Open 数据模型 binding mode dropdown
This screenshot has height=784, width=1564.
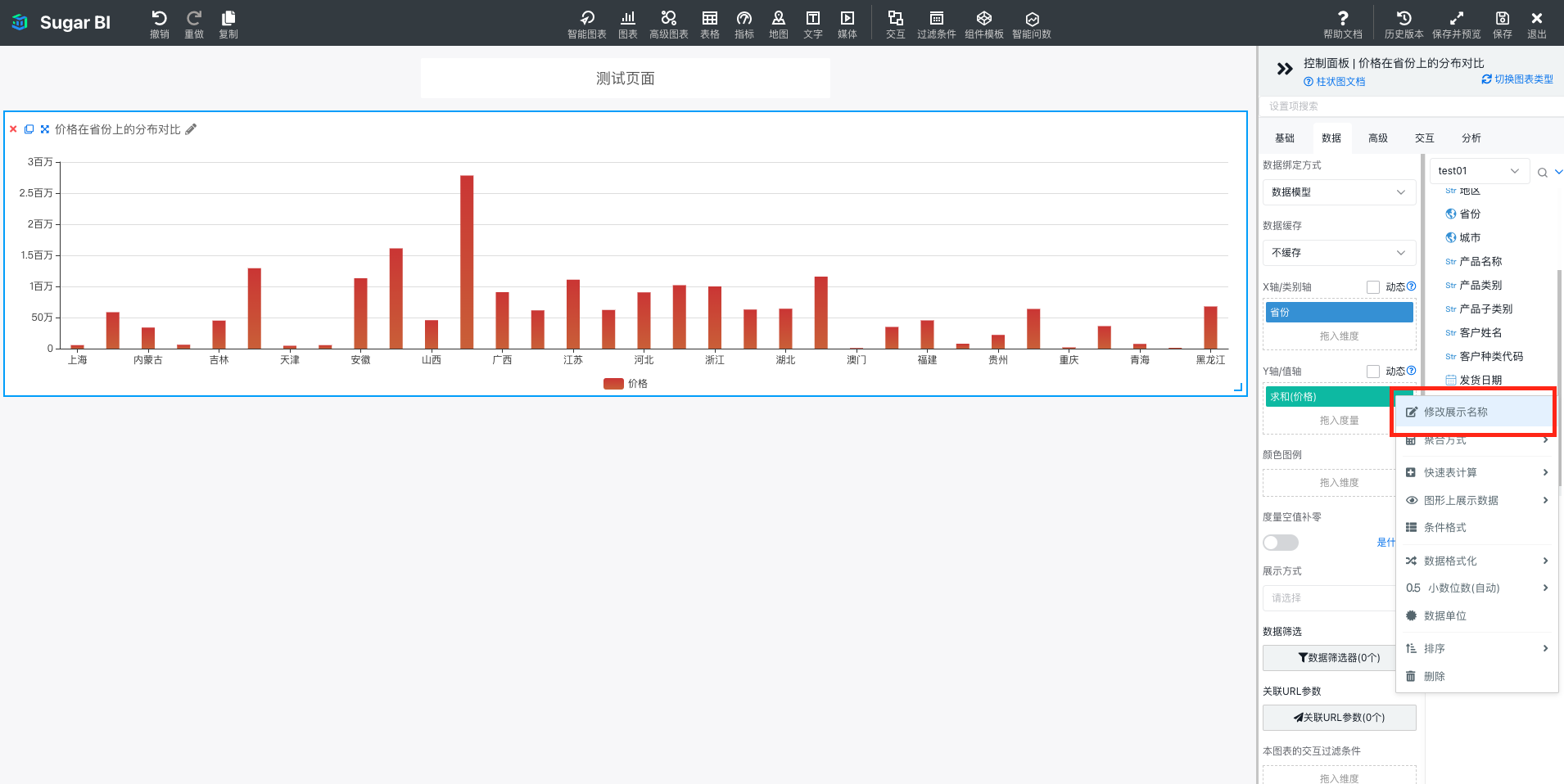(1339, 192)
